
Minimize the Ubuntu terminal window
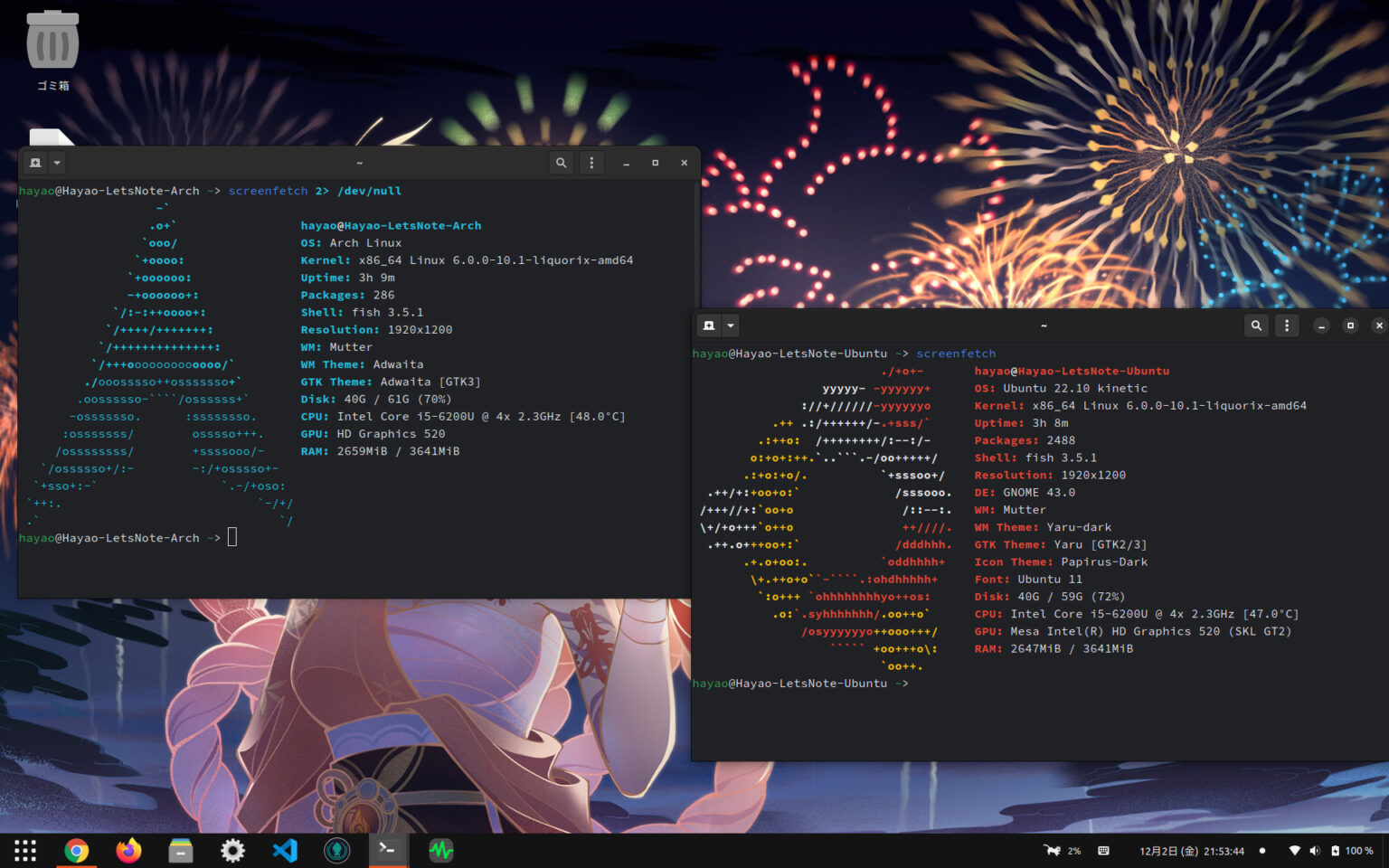coord(1321,325)
